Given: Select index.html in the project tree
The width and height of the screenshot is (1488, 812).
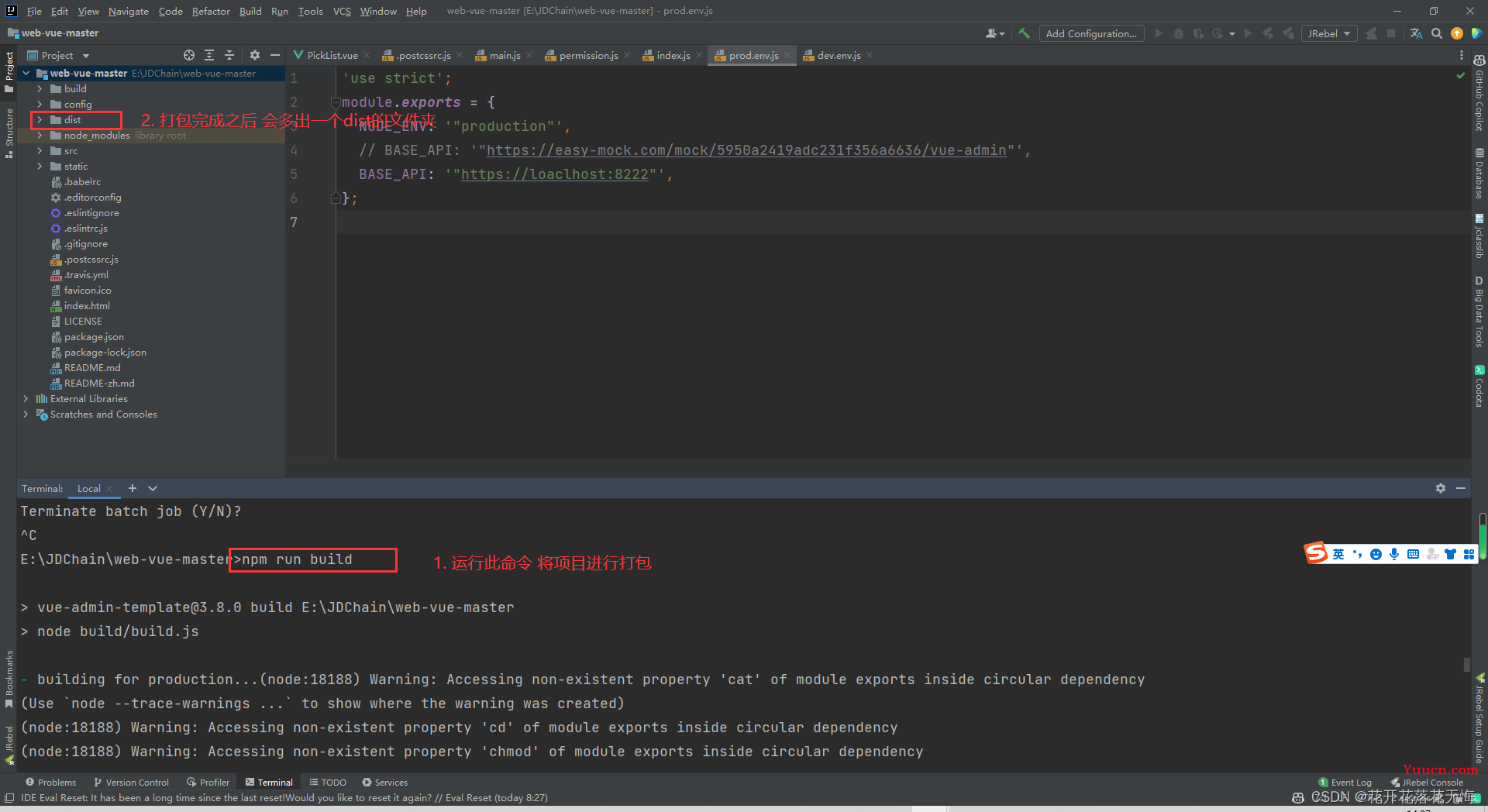Looking at the screenshot, I should [87, 306].
